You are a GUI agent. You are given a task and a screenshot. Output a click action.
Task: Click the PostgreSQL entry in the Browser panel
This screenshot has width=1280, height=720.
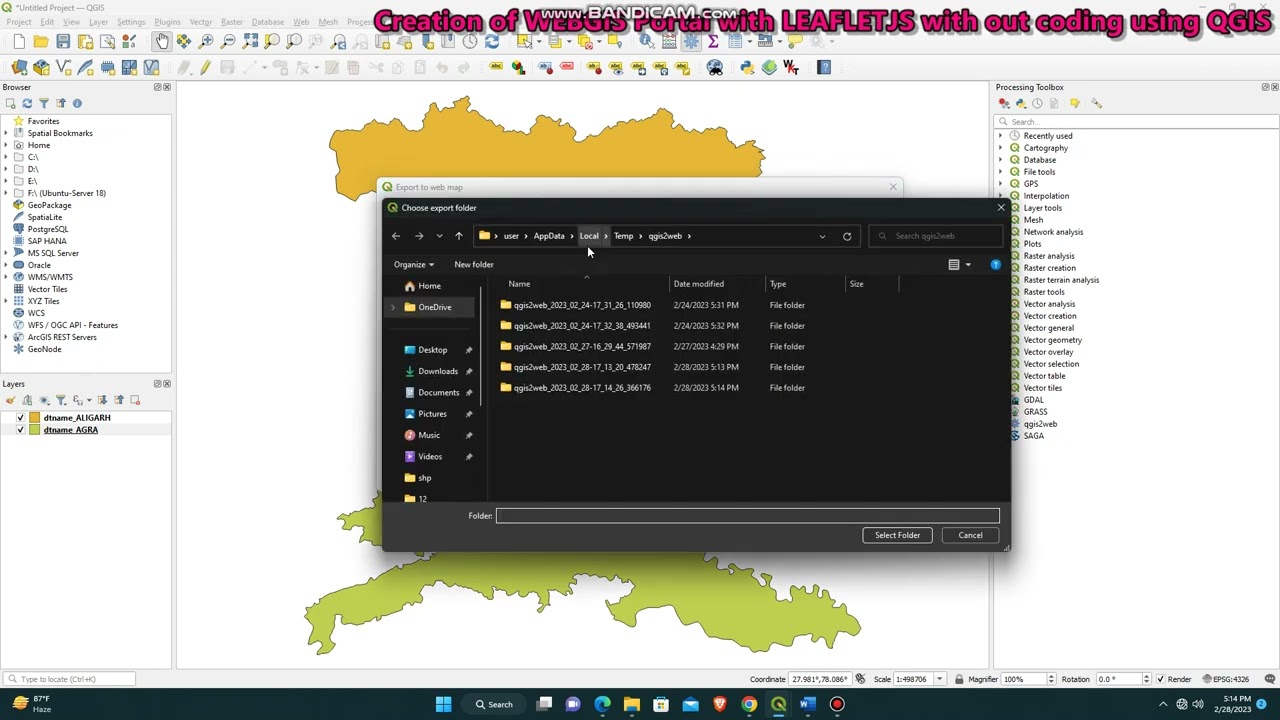48,229
